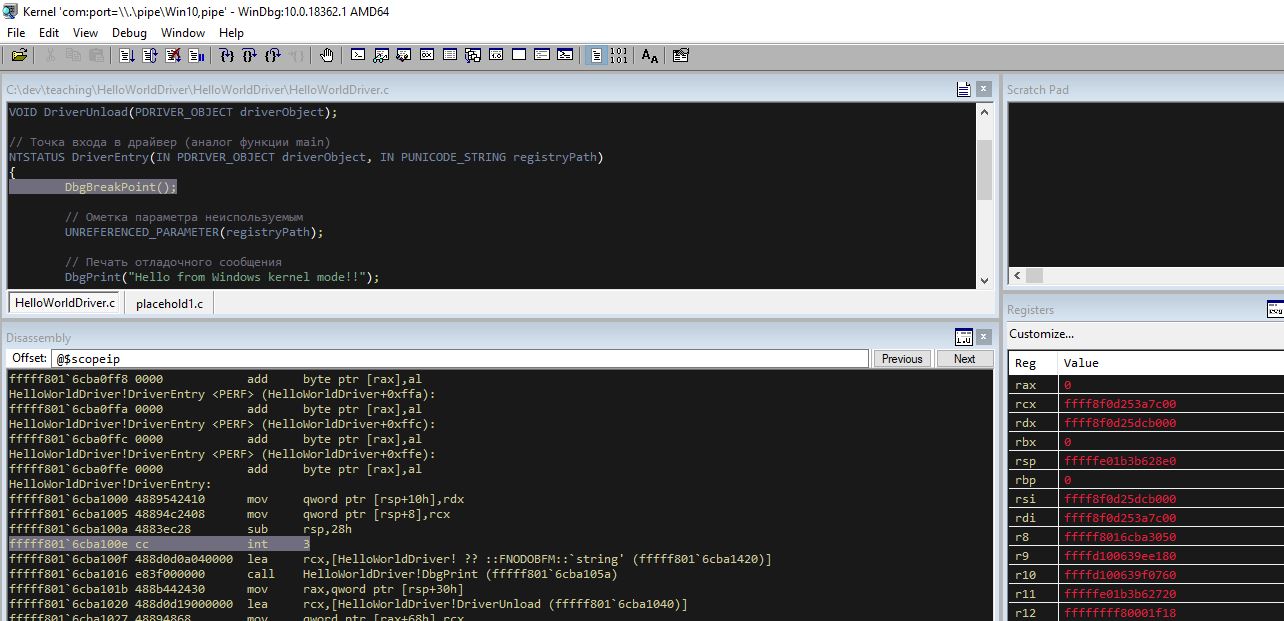Image resolution: width=1284 pixels, height=621 pixels.
Task: Open the Command window toolbar icon
Action: [357, 55]
